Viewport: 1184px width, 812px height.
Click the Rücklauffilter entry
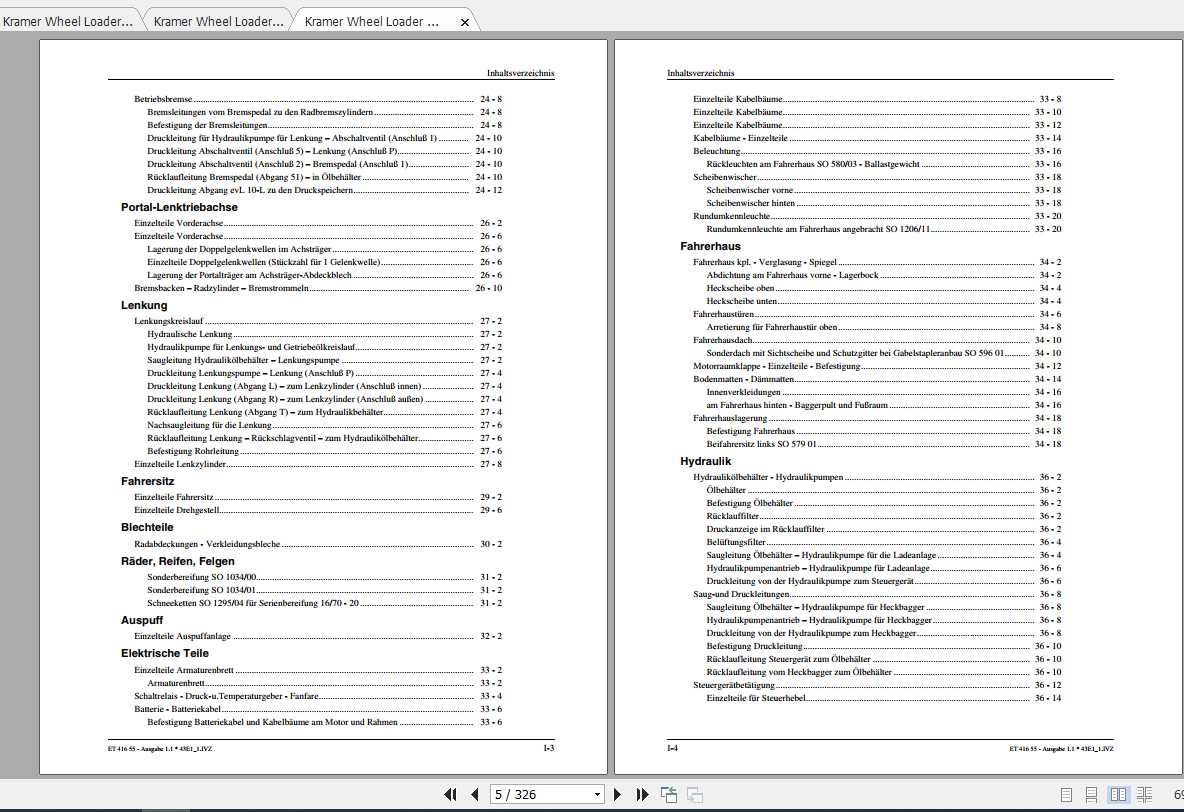(884, 516)
